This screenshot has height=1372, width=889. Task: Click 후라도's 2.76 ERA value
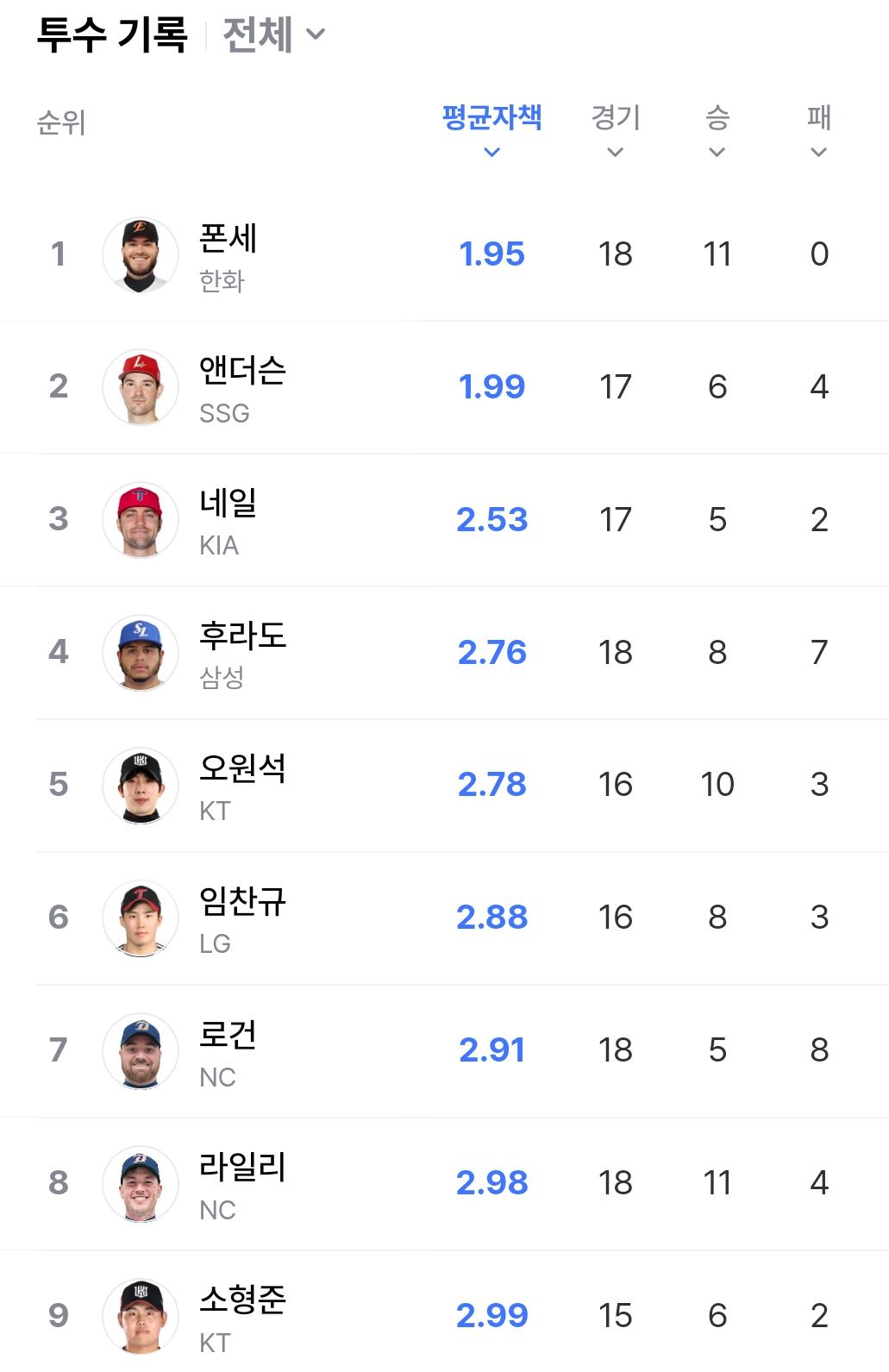click(491, 653)
